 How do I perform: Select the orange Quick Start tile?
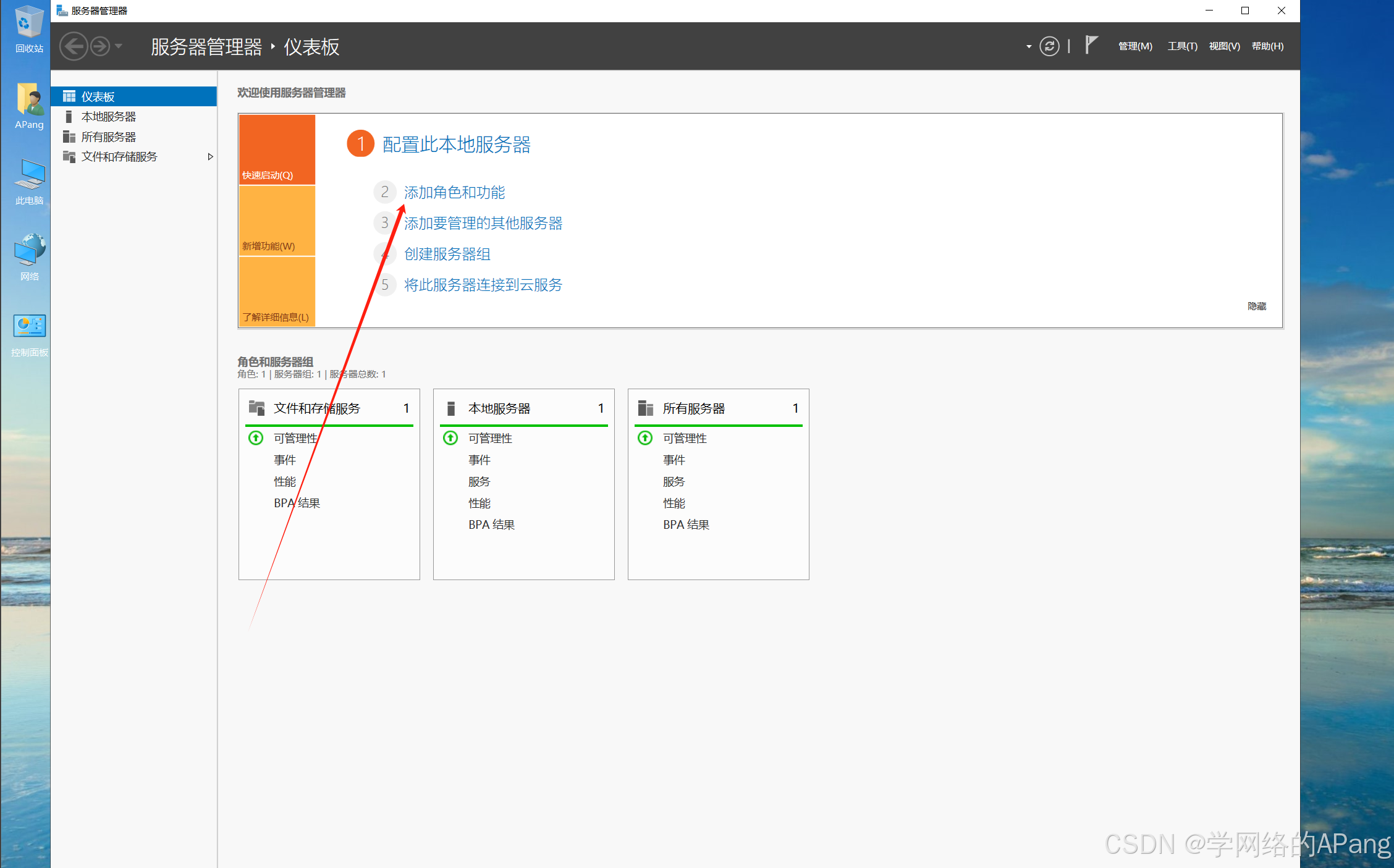point(277,150)
